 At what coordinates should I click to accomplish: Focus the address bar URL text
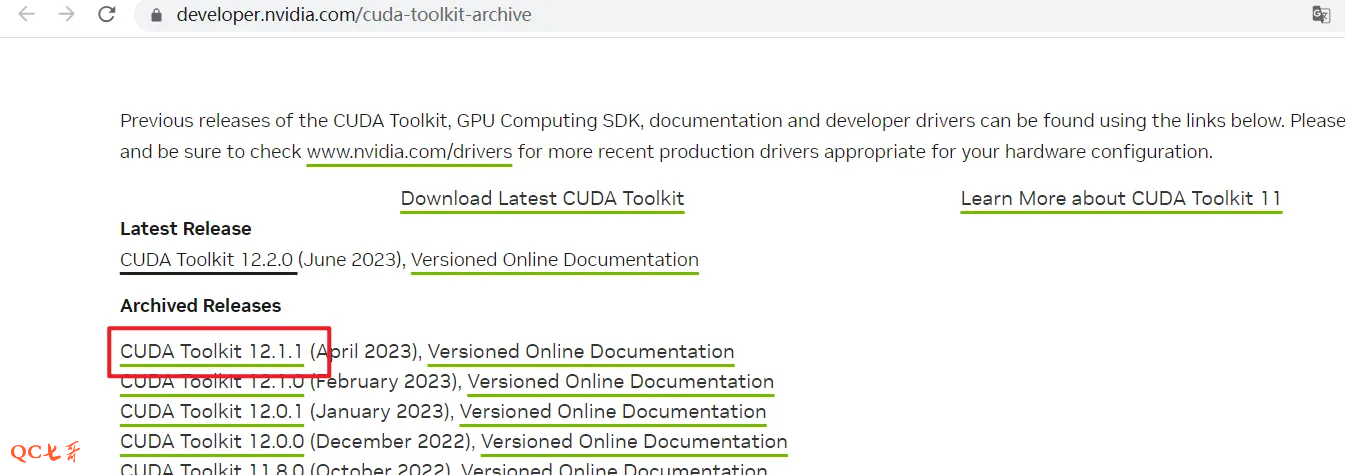tap(354, 15)
